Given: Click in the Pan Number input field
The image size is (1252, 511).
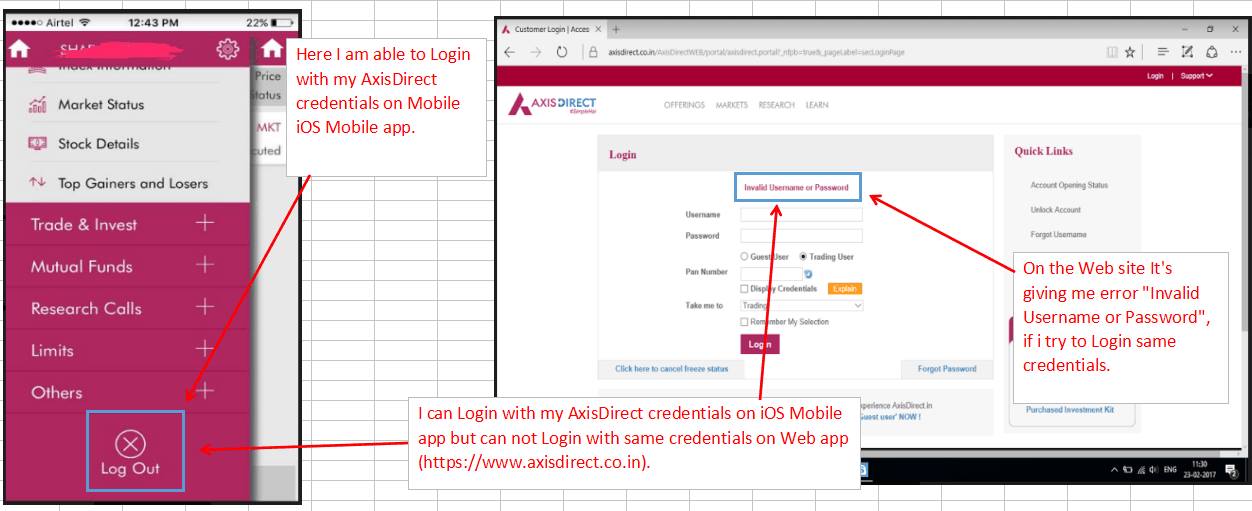Looking at the screenshot, I should 771,273.
